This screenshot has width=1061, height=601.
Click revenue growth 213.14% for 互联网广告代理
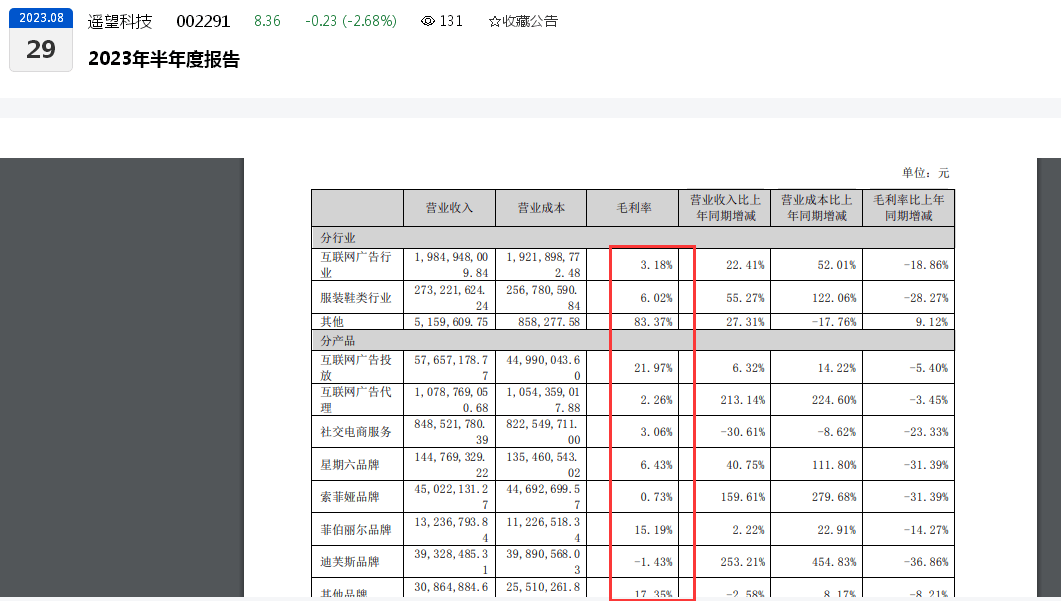[742, 400]
